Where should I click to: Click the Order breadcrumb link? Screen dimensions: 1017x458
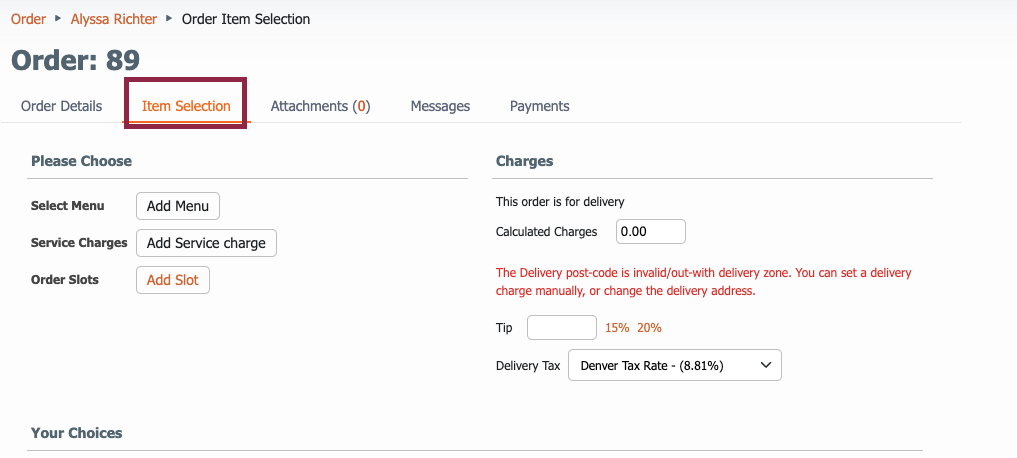pos(29,19)
